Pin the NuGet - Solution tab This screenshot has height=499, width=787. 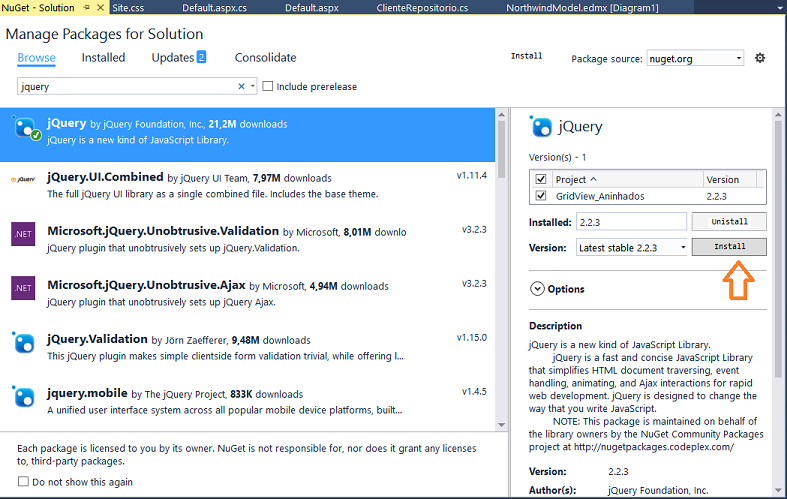[x=86, y=8]
